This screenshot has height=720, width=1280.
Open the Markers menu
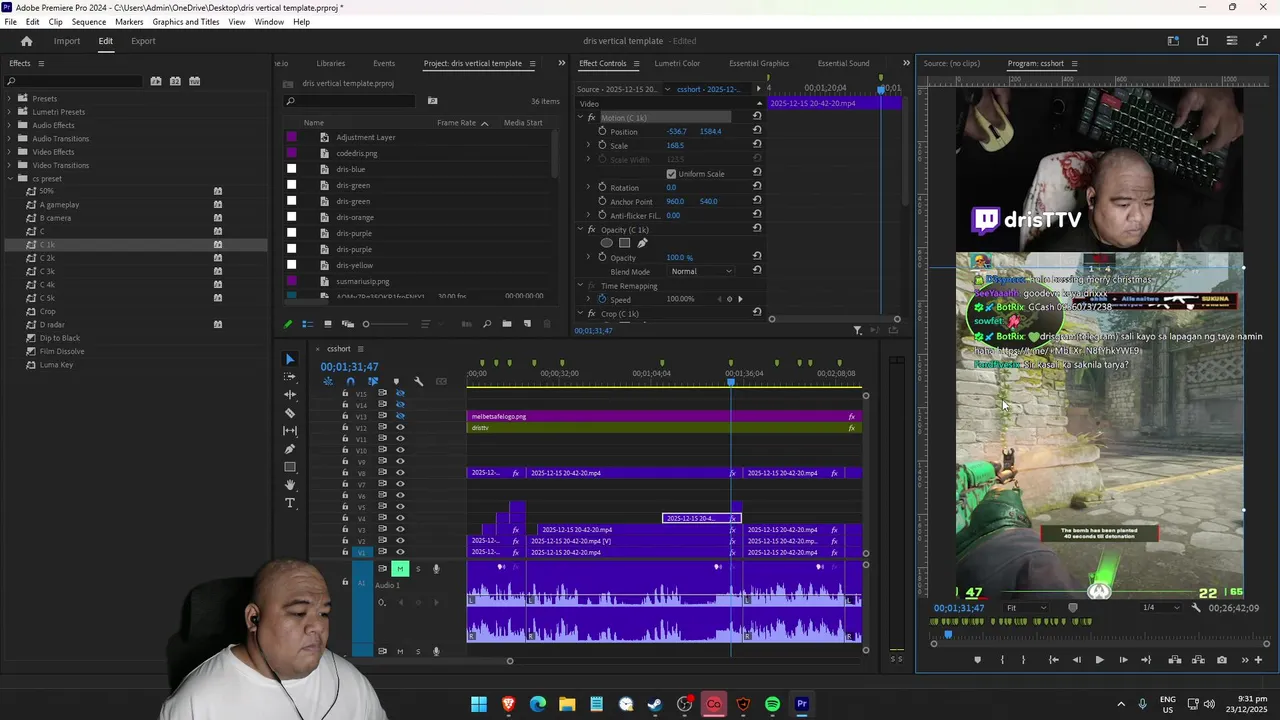tap(129, 22)
